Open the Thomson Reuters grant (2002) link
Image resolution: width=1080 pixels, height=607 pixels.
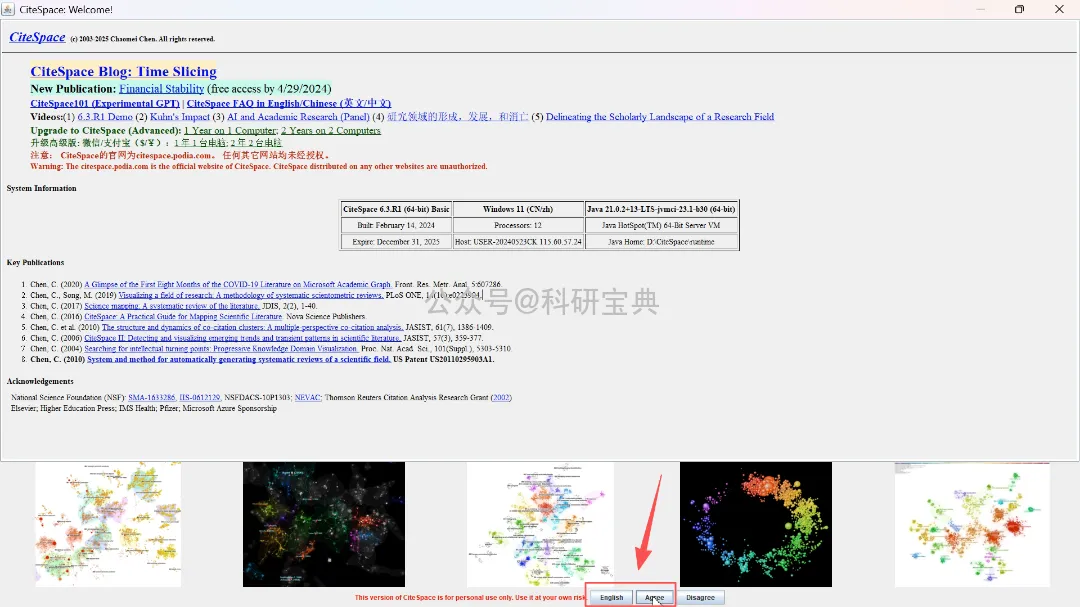[x=501, y=398]
